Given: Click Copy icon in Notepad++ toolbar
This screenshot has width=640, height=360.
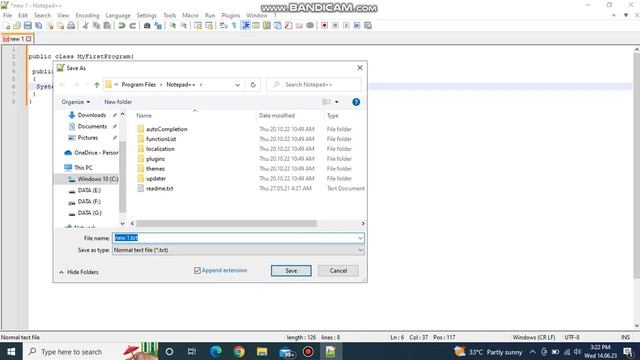Looking at the screenshot, I should pos(96,26).
